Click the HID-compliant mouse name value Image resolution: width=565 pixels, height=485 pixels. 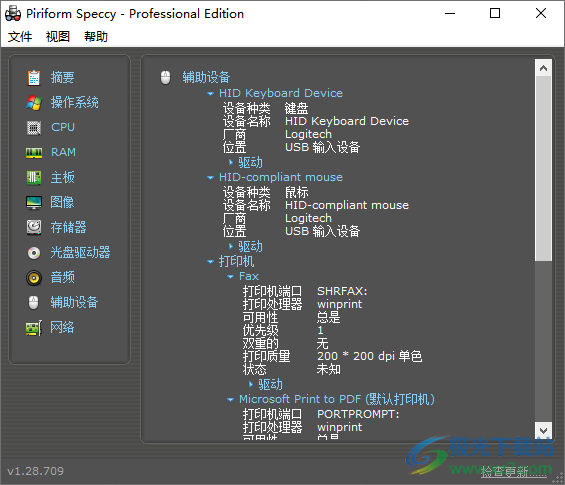pyautogui.click(x=347, y=205)
